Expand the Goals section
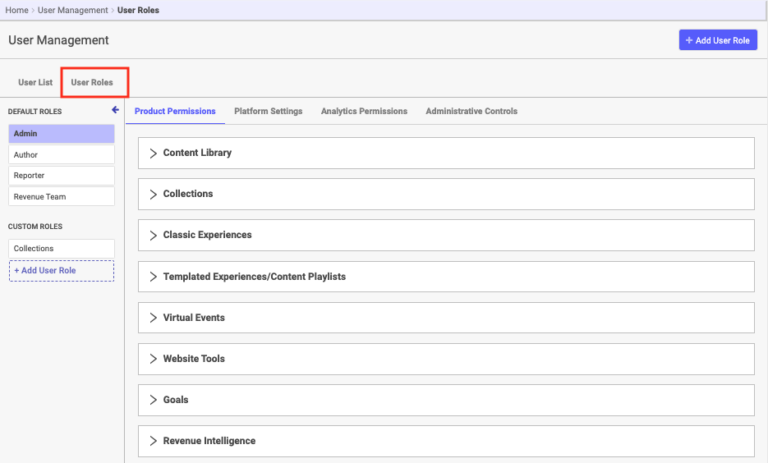 click(x=446, y=400)
